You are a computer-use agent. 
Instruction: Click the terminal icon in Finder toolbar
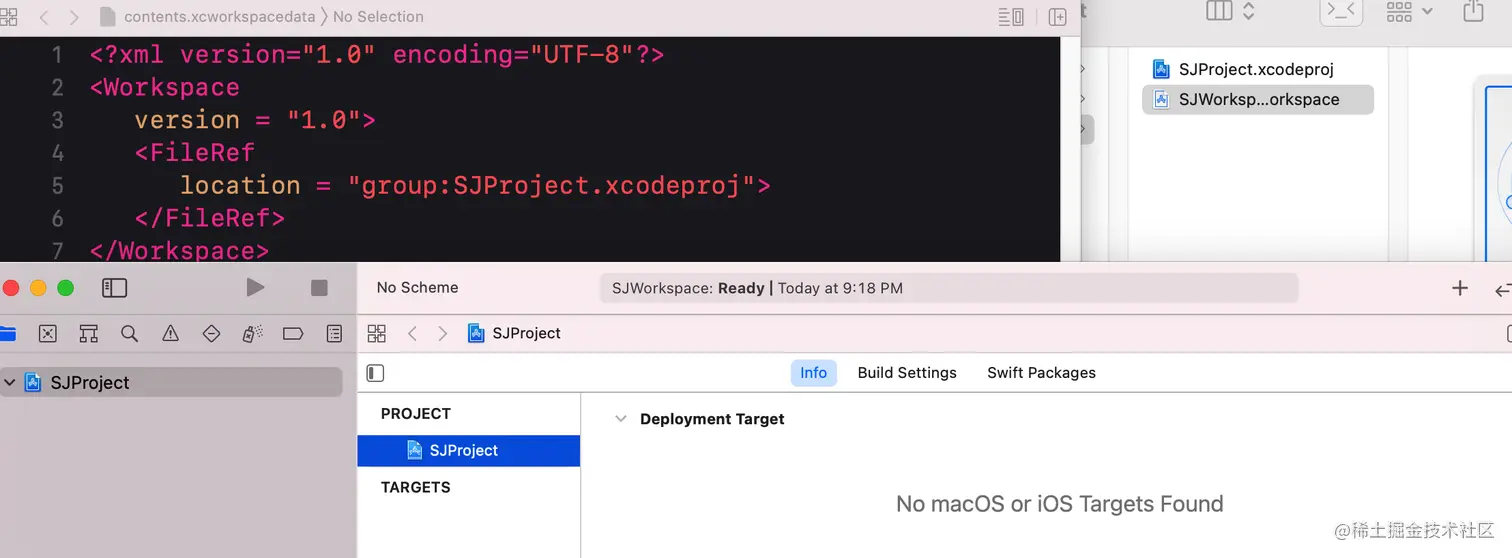pos(1341,11)
